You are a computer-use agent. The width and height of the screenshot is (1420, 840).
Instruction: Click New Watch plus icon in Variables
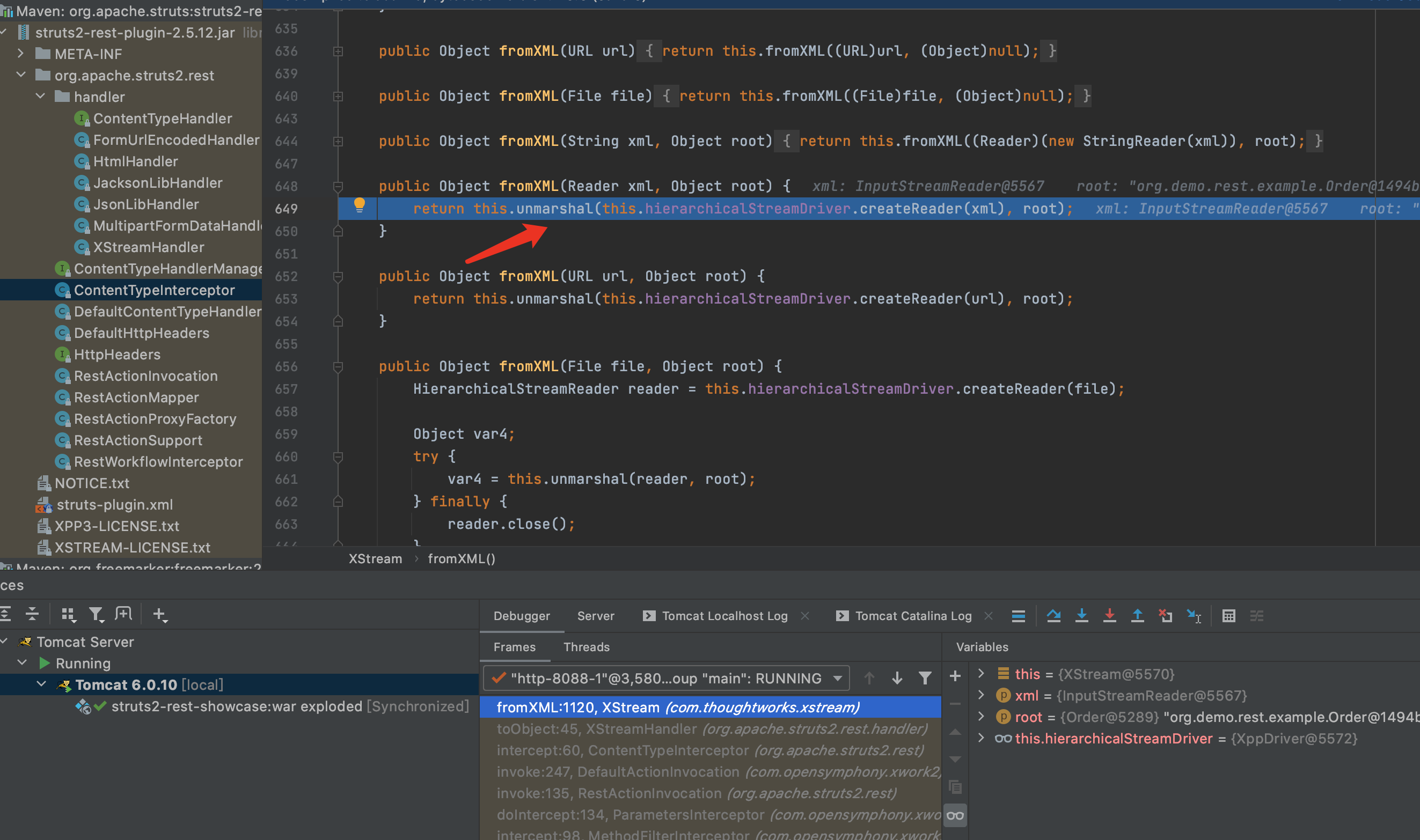coord(955,676)
